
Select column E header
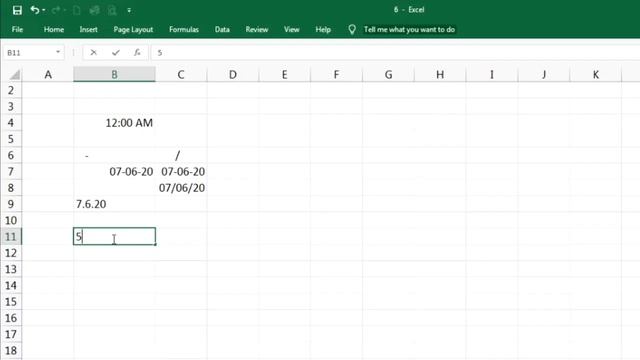coord(284,75)
